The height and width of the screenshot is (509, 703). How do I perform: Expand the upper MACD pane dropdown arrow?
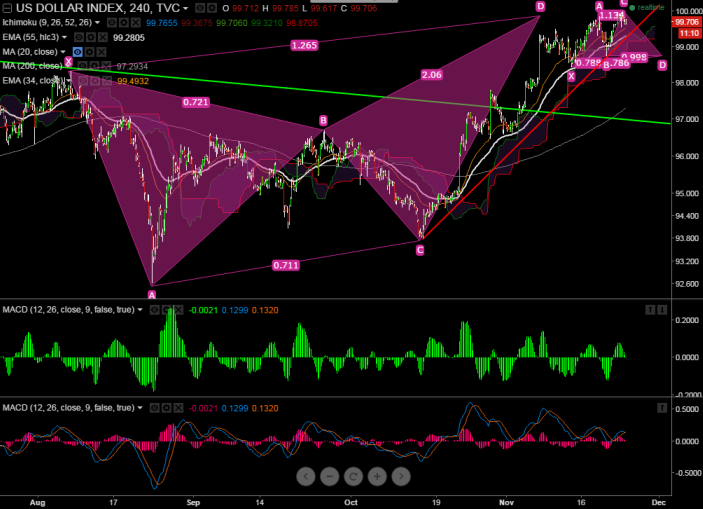[140, 310]
